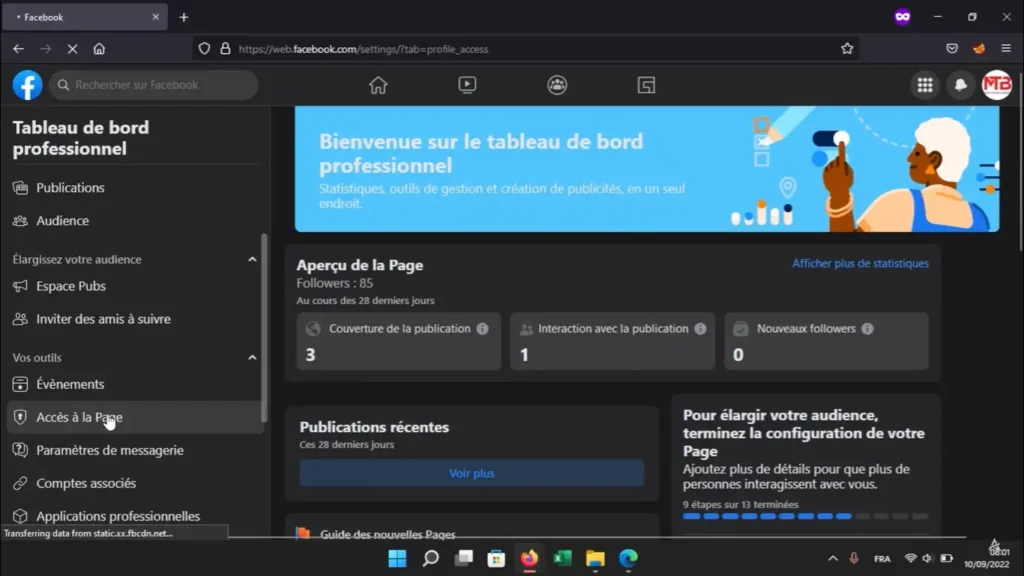Click the MB profile avatar
1024x576 pixels.
click(x=997, y=85)
